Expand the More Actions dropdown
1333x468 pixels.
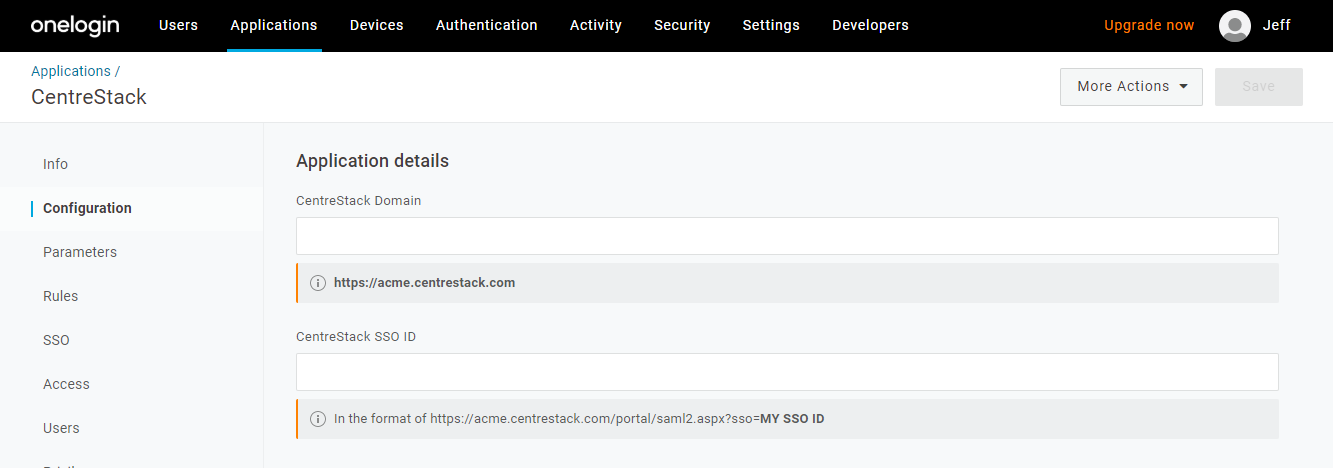[1131, 87]
